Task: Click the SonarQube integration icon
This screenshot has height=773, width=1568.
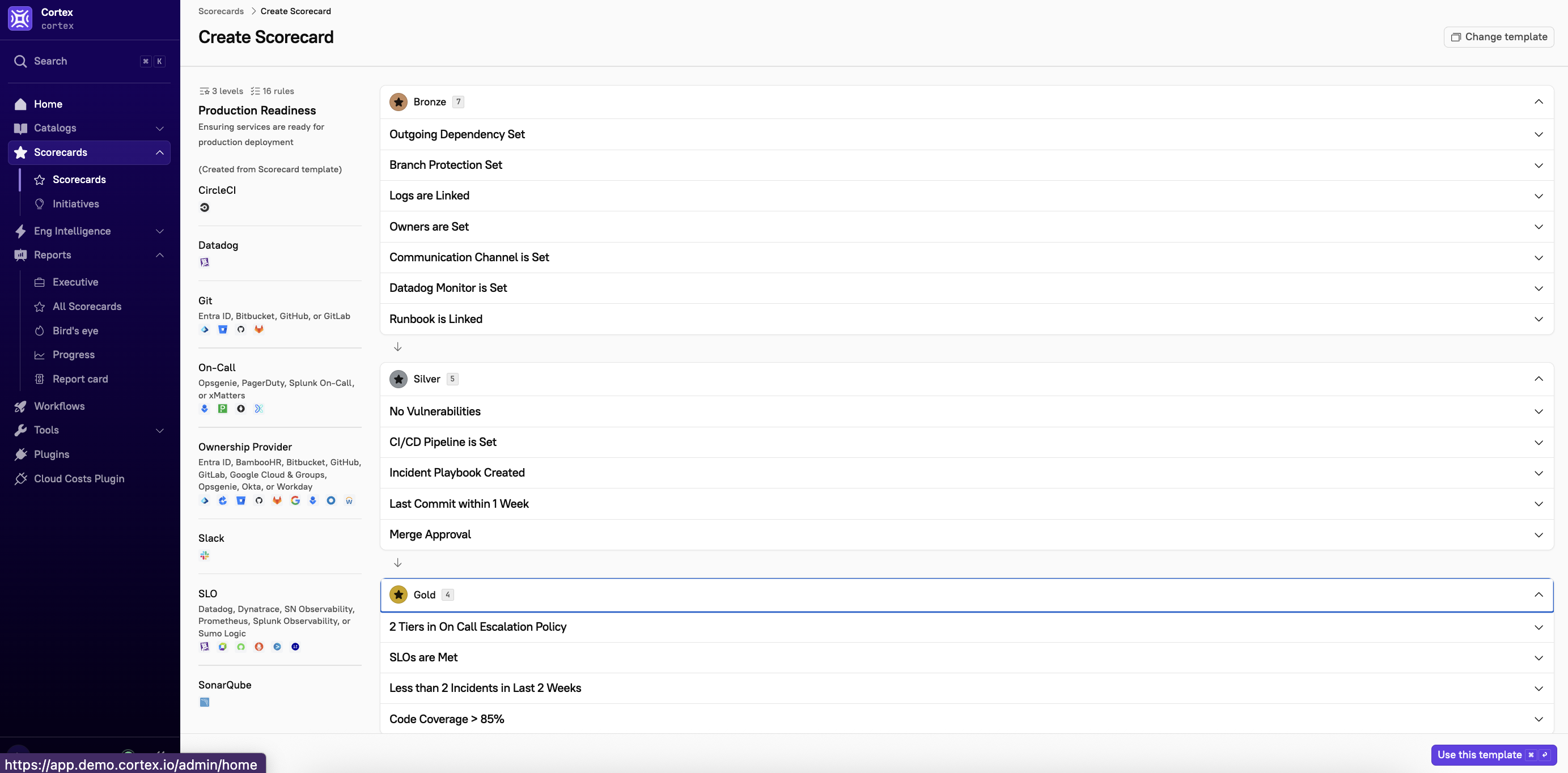Action: (205, 702)
